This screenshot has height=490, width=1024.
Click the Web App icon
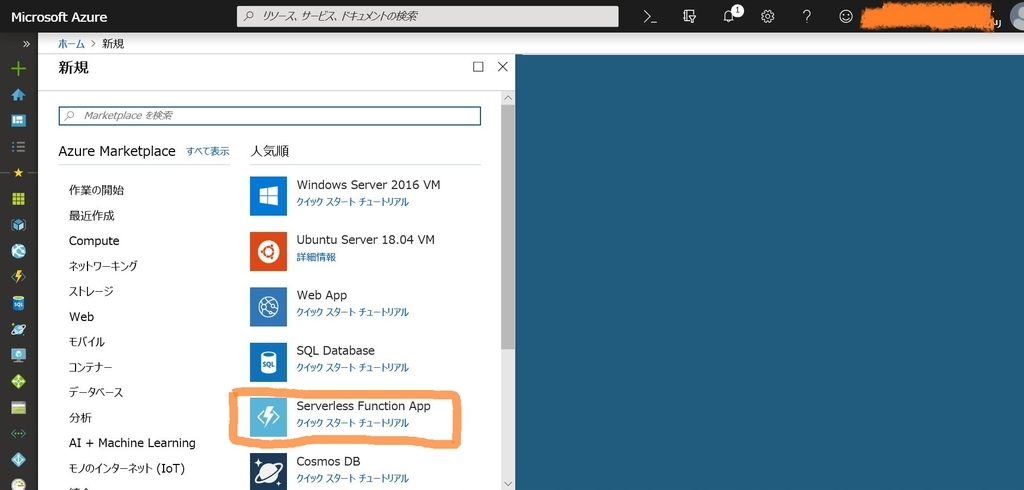tap(268, 306)
